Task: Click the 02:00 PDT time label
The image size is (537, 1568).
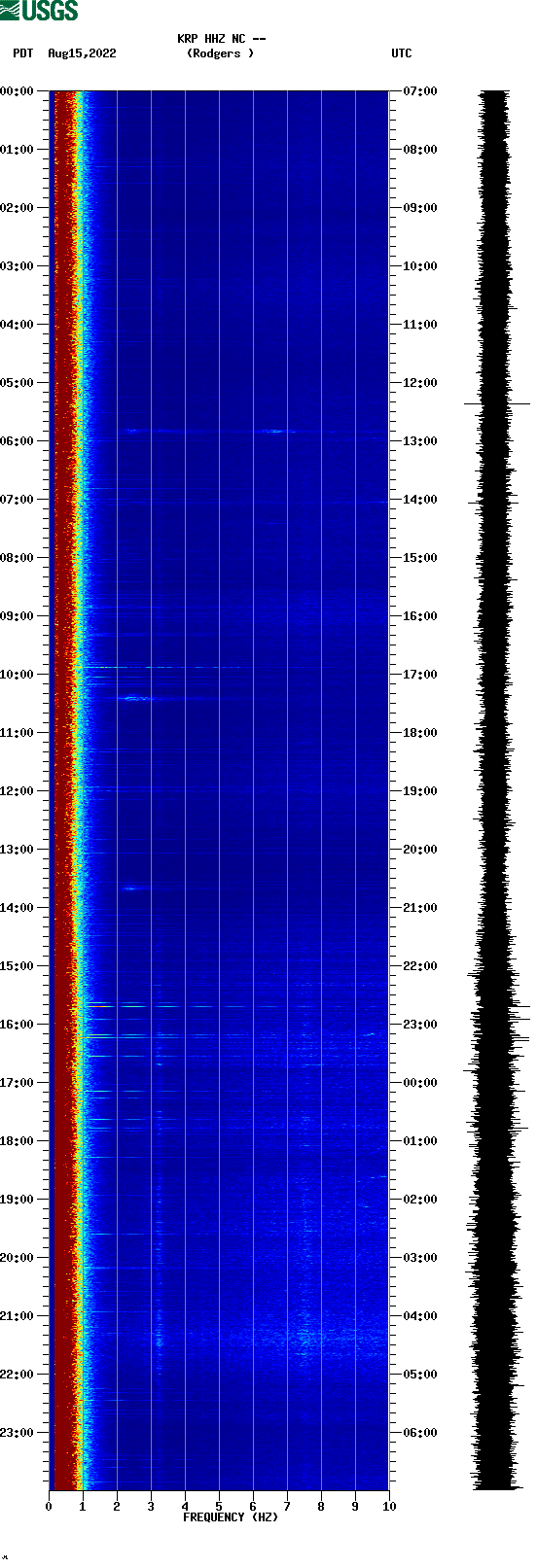Action: click(x=18, y=208)
